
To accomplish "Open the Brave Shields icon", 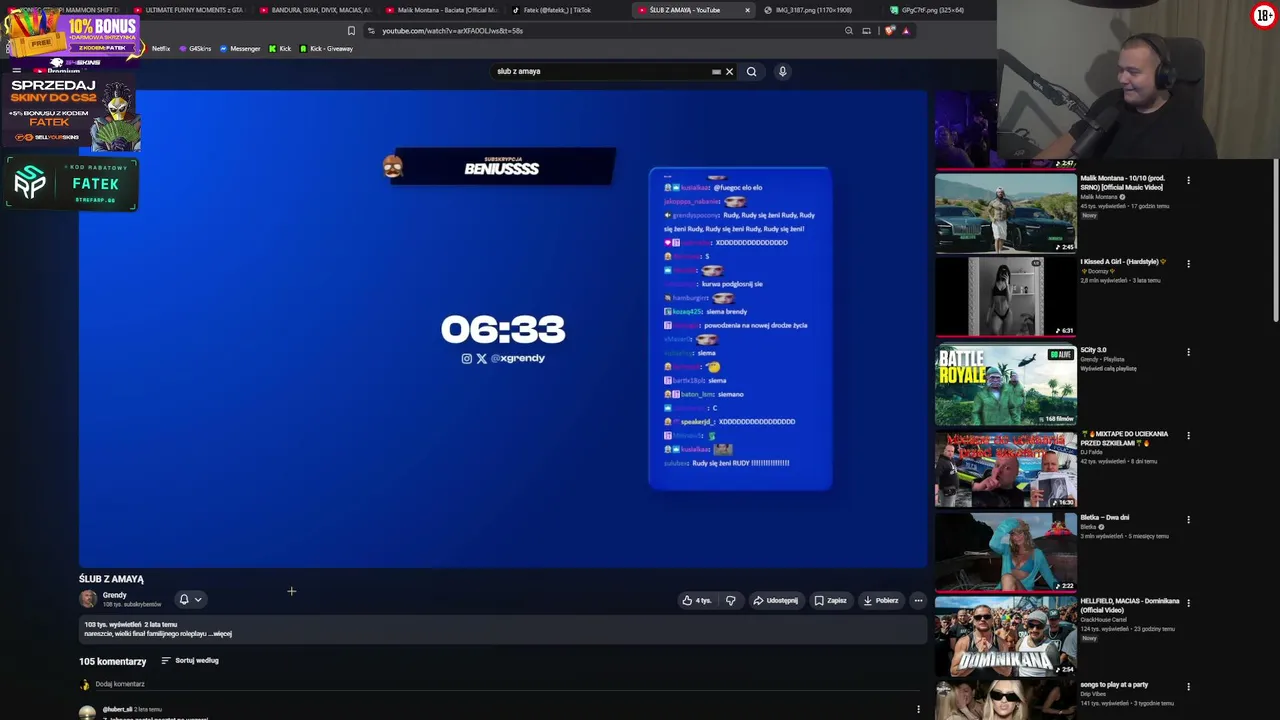I will (x=890, y=31).
